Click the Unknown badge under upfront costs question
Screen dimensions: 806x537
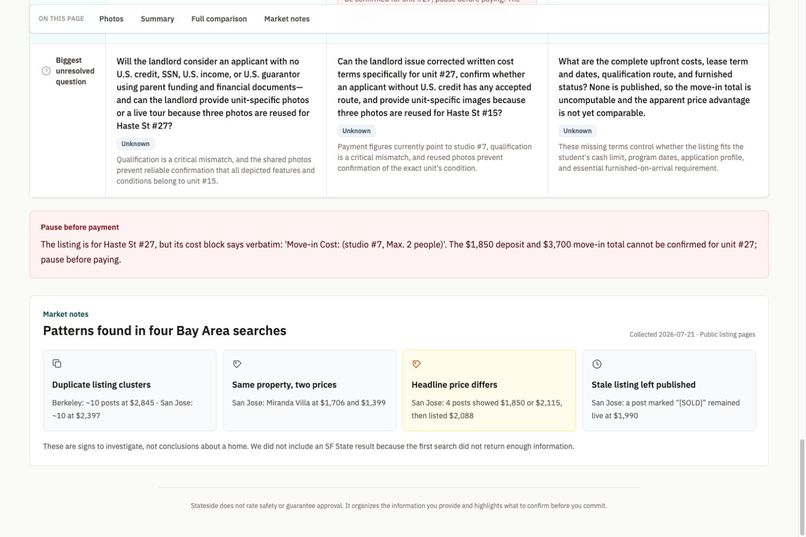[x=577, y=131]
